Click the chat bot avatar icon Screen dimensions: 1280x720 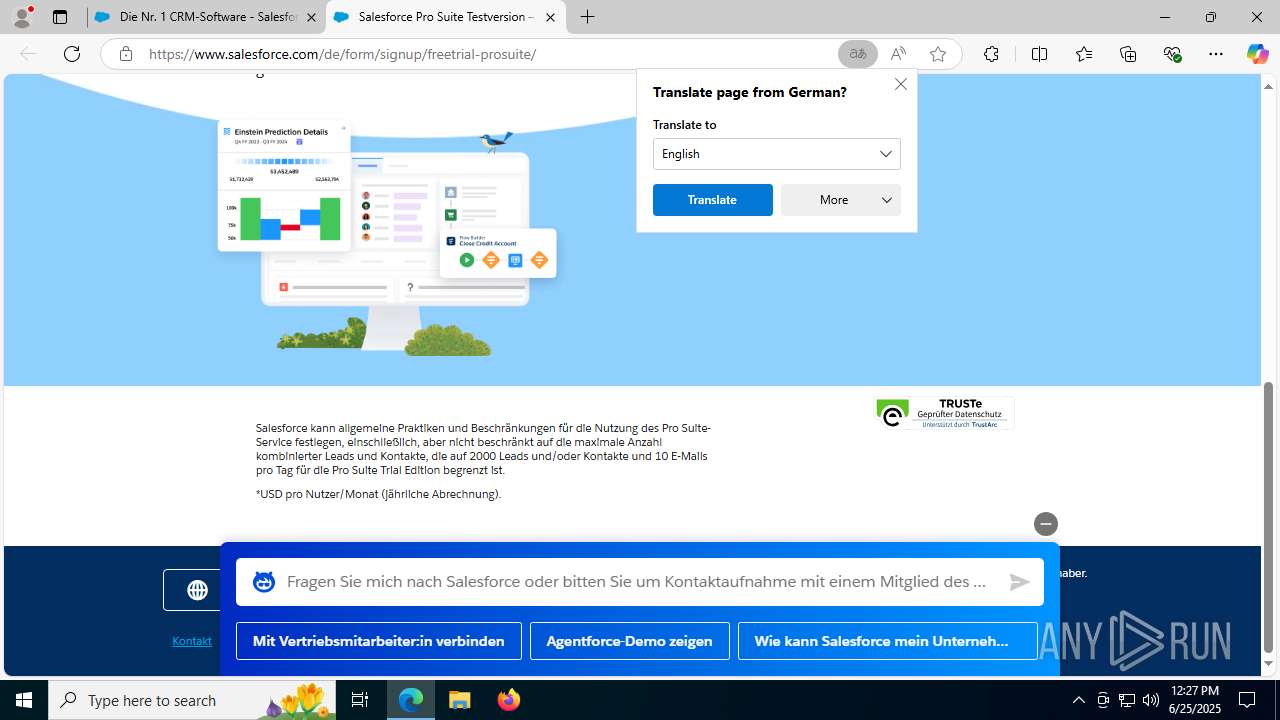click(264, 582)
